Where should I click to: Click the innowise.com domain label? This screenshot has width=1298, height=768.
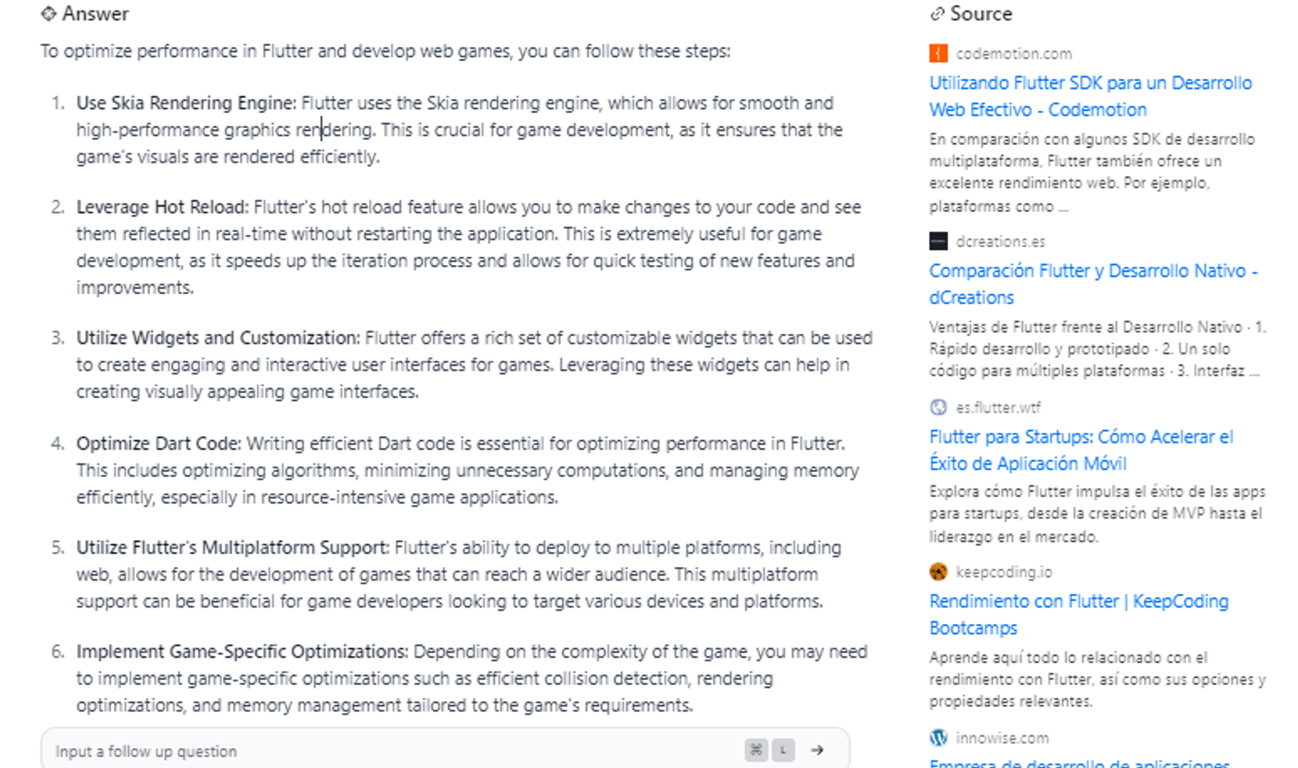pos(1002,738)
